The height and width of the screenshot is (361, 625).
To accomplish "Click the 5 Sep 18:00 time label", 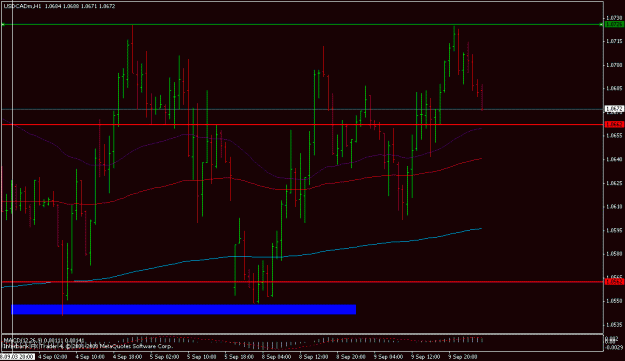I will point(239,357).
